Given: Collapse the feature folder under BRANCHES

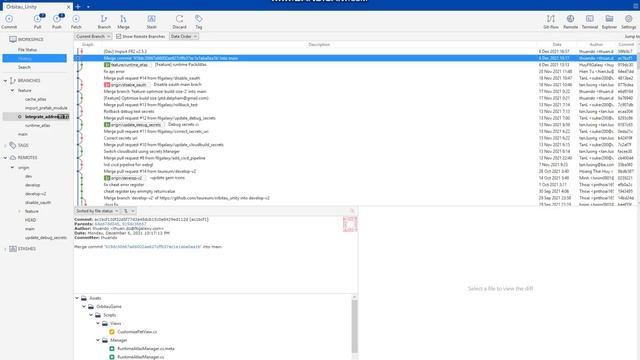Looking at the screenshot, I should [12, 90].
